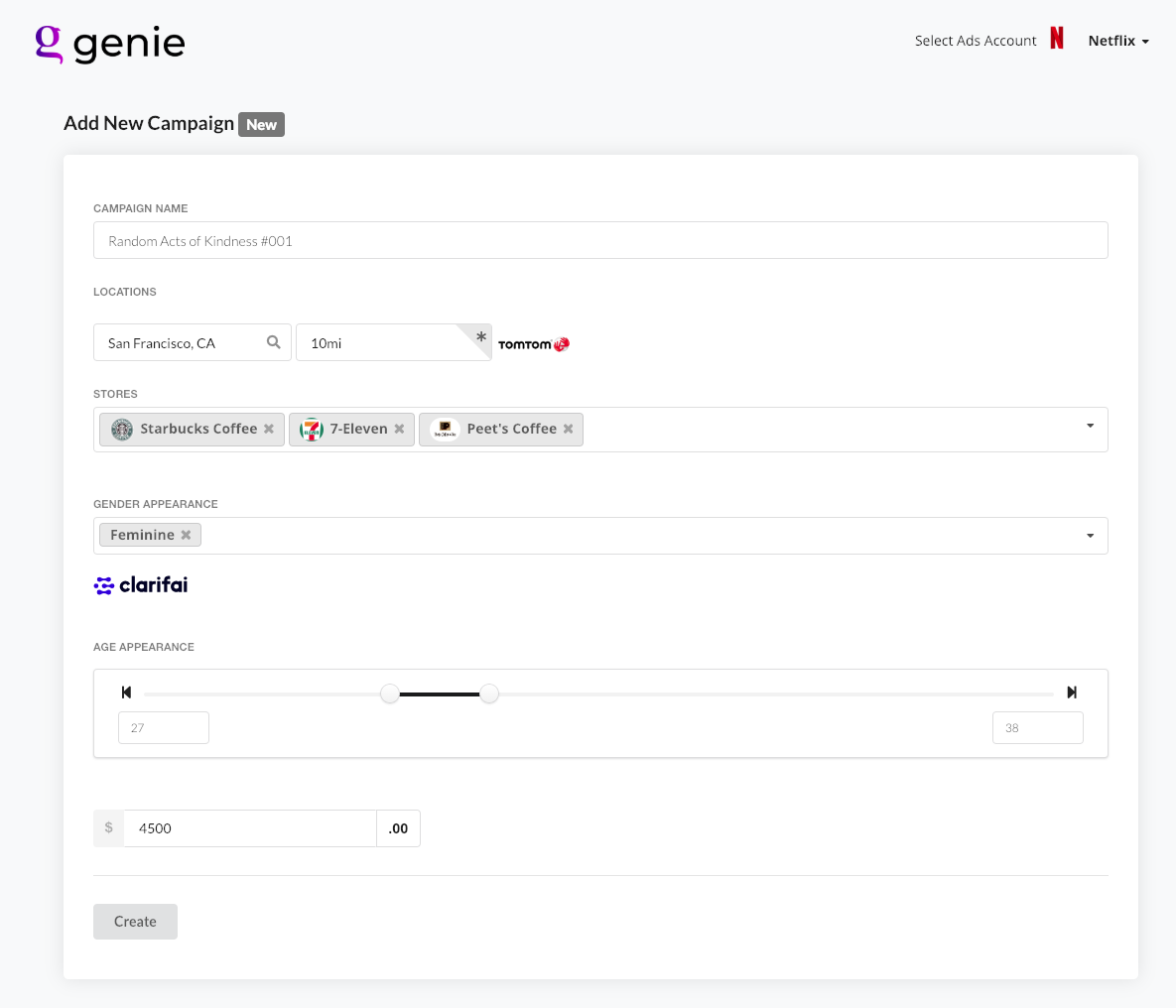
Task: Jump age slider to minimum icon
Action: 126,693
